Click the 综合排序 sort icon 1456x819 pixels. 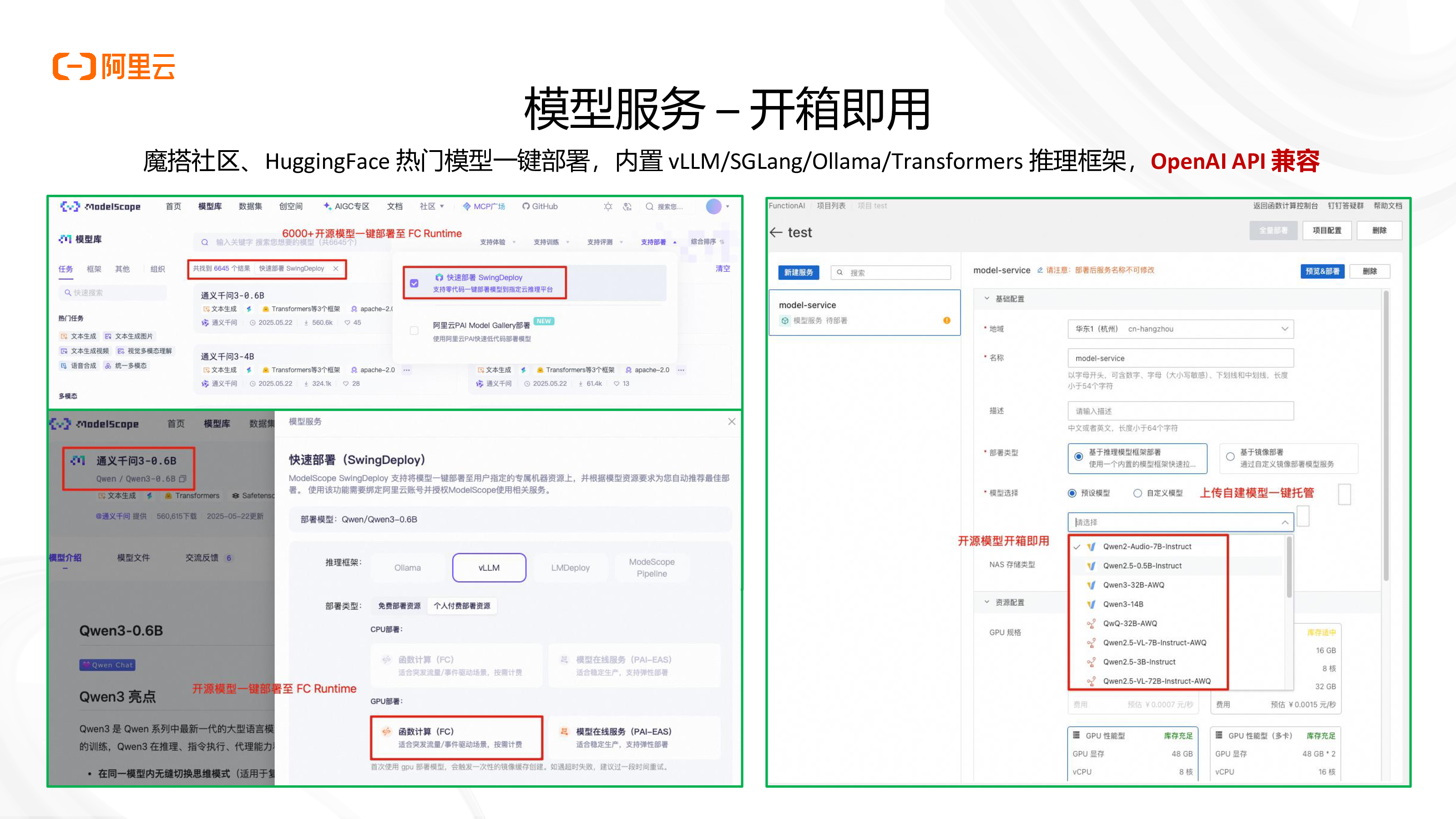coord(722,242)
